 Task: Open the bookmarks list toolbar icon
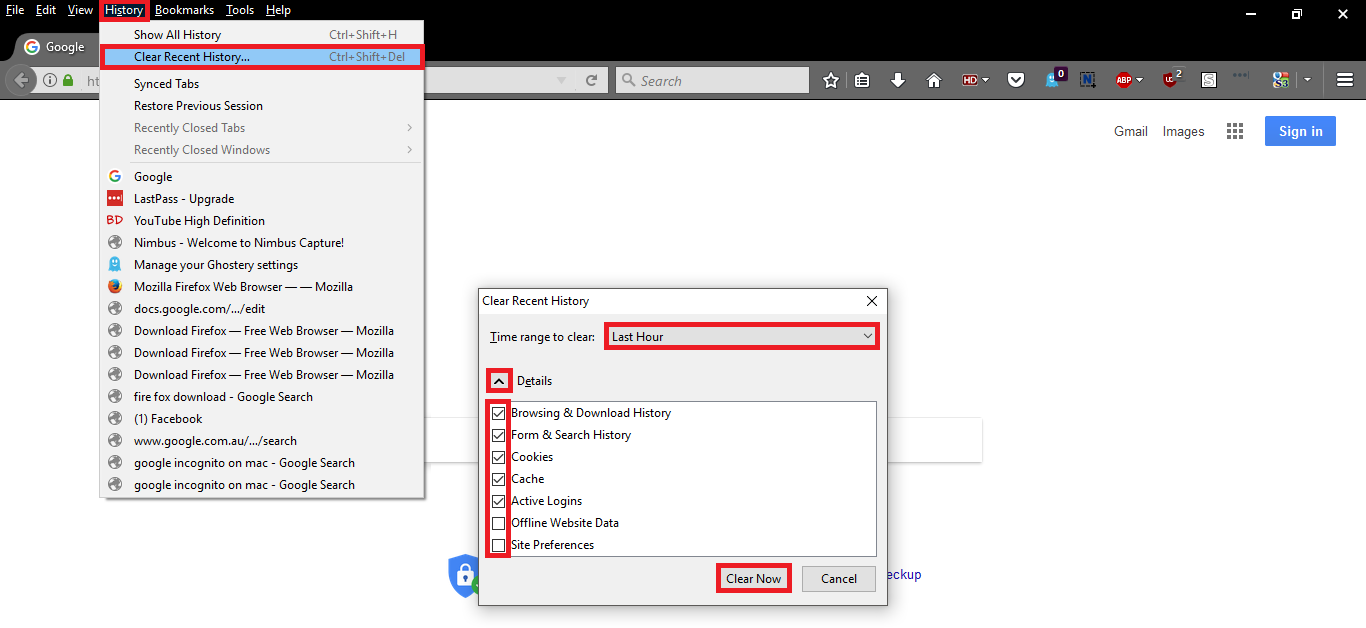point(863,81)
